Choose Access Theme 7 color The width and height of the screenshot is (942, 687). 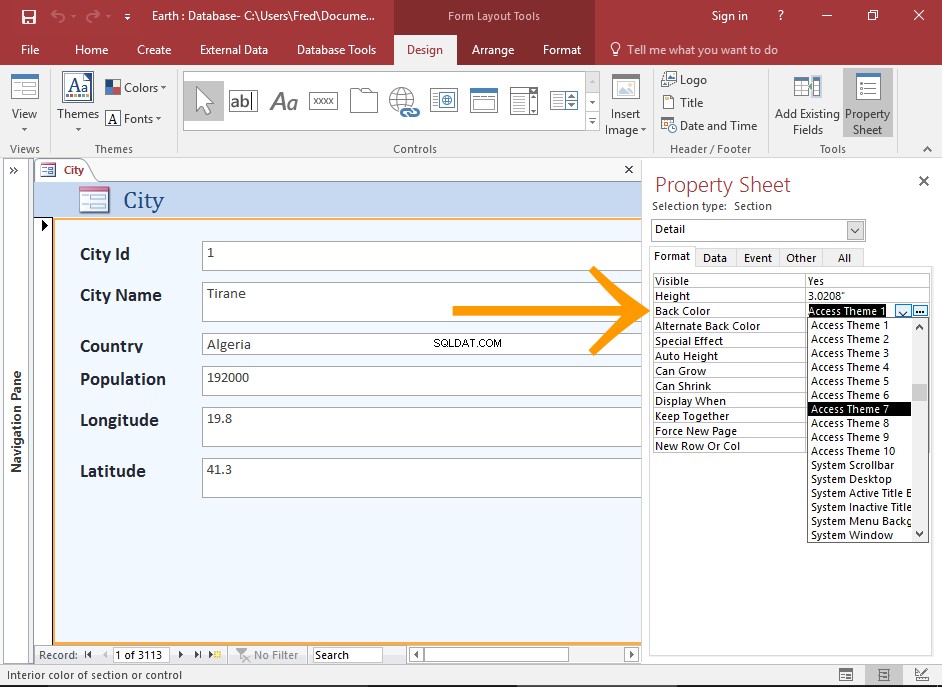tap(859, 409)
